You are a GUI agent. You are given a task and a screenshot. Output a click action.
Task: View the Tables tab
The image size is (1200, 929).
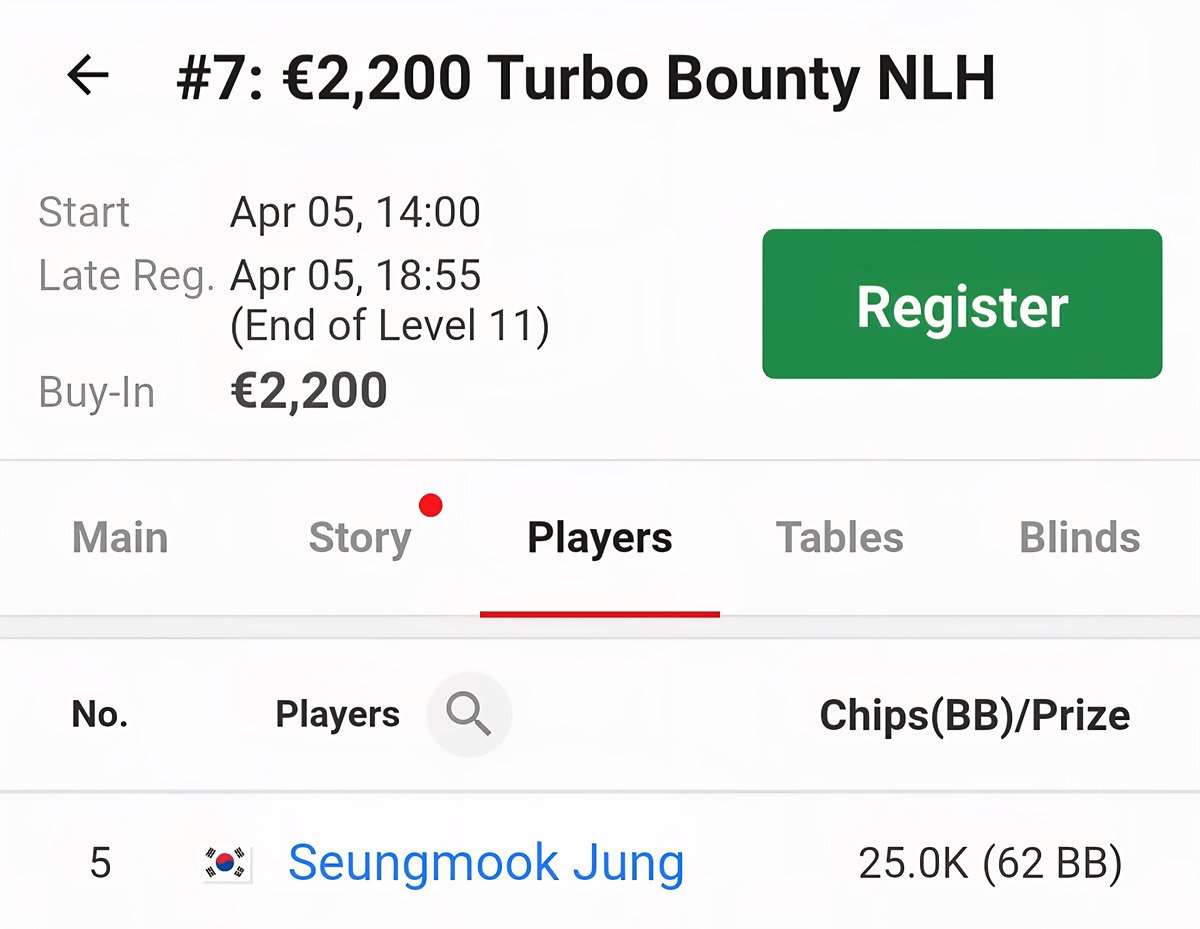840,538
